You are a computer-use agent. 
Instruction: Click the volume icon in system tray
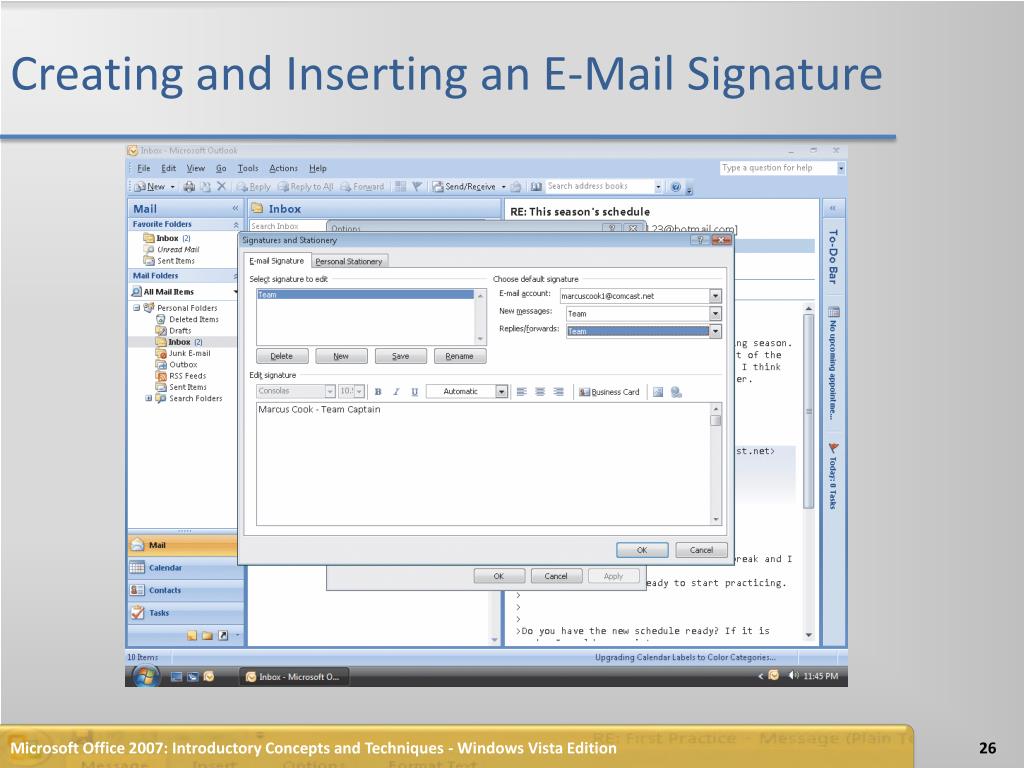pos(793,676)
